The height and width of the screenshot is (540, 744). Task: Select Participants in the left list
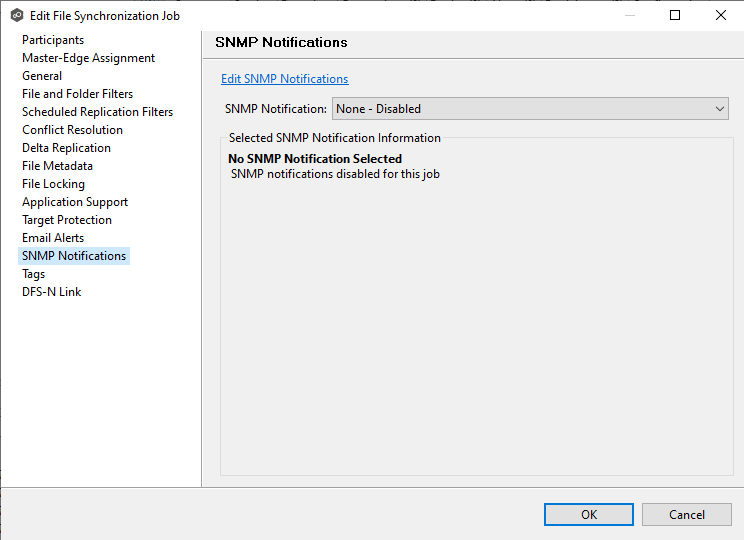coord(53,40)
